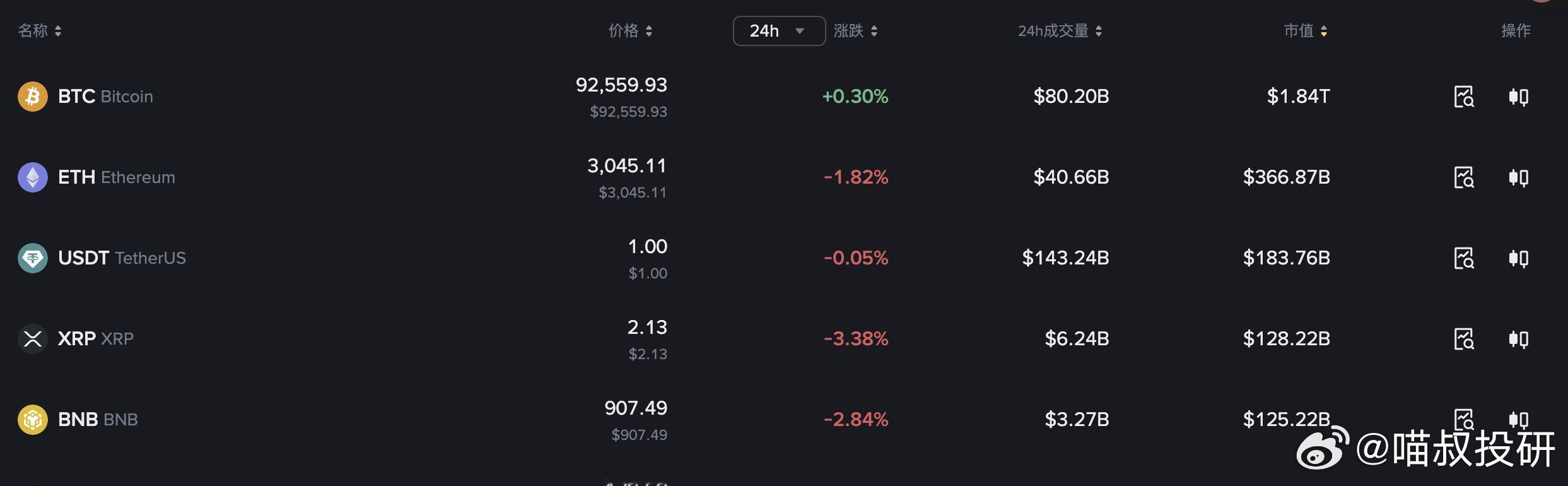Viewport: 1568px width, 486px height.
Task: Click the green +0.30% change indicator for BTC
Action: pyautogui.click(x=855, y=97)
